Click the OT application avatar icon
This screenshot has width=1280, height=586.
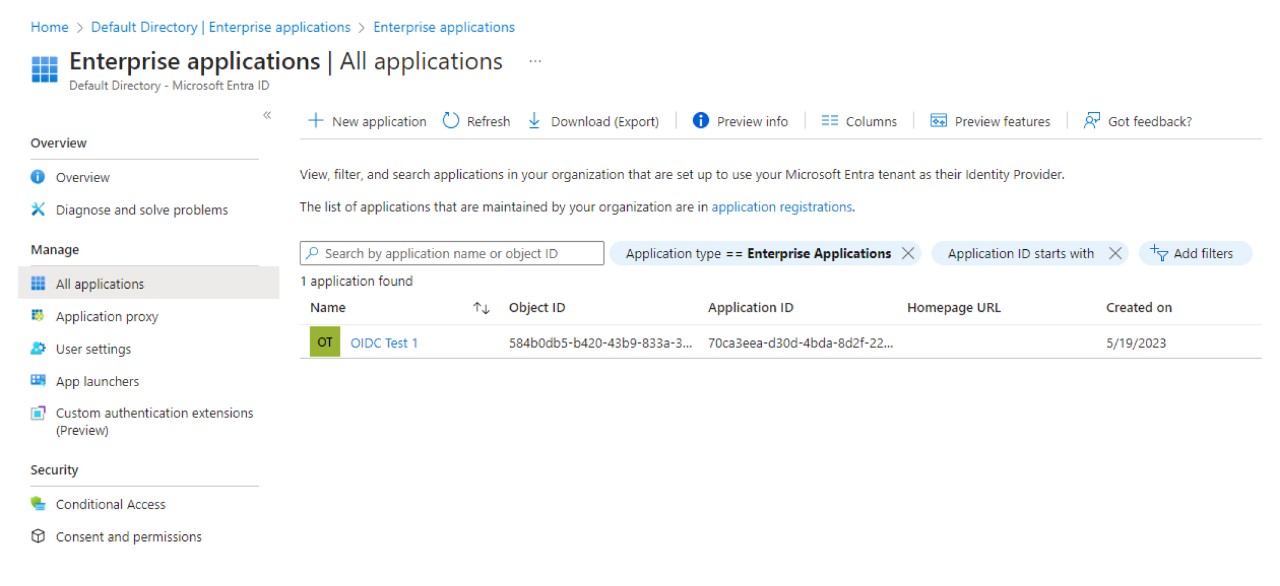(325, 342)
